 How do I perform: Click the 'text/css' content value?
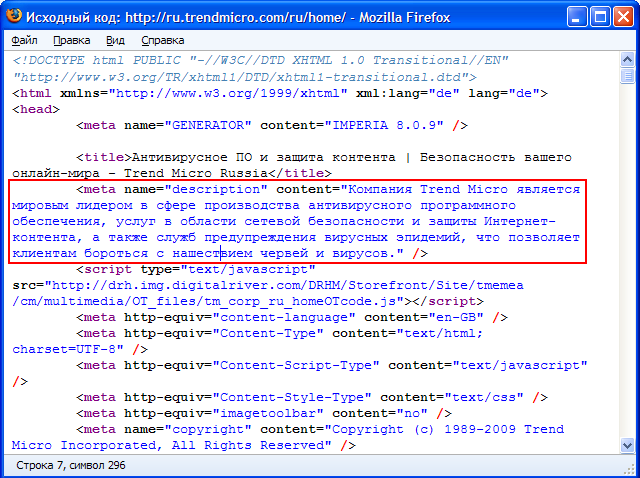pos(484,397)
